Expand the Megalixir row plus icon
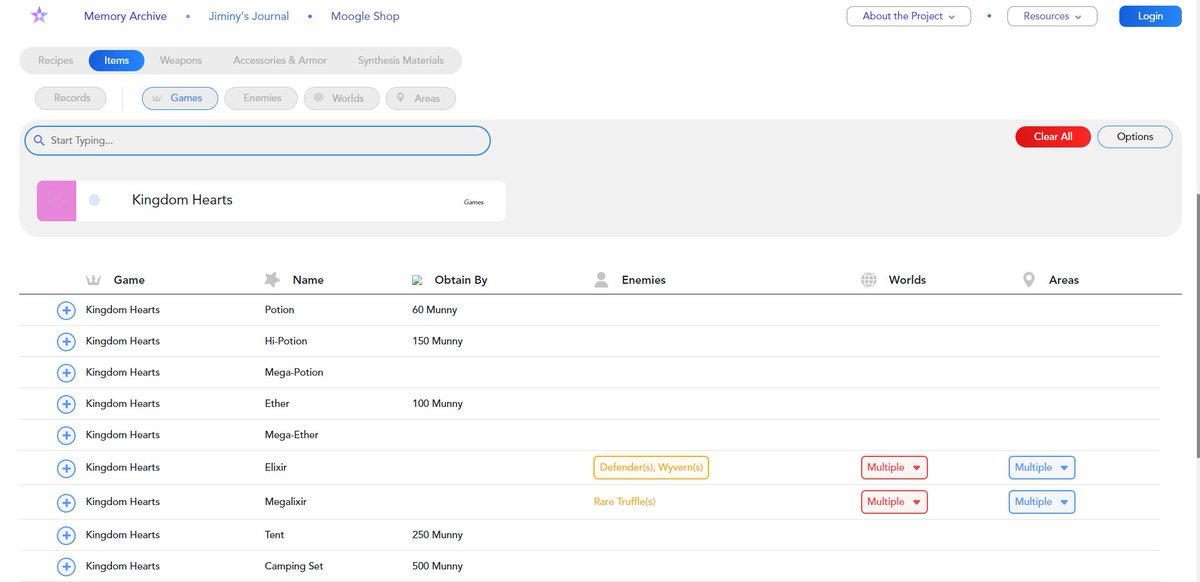The image size is (1200, 582). tap(66, 502)
